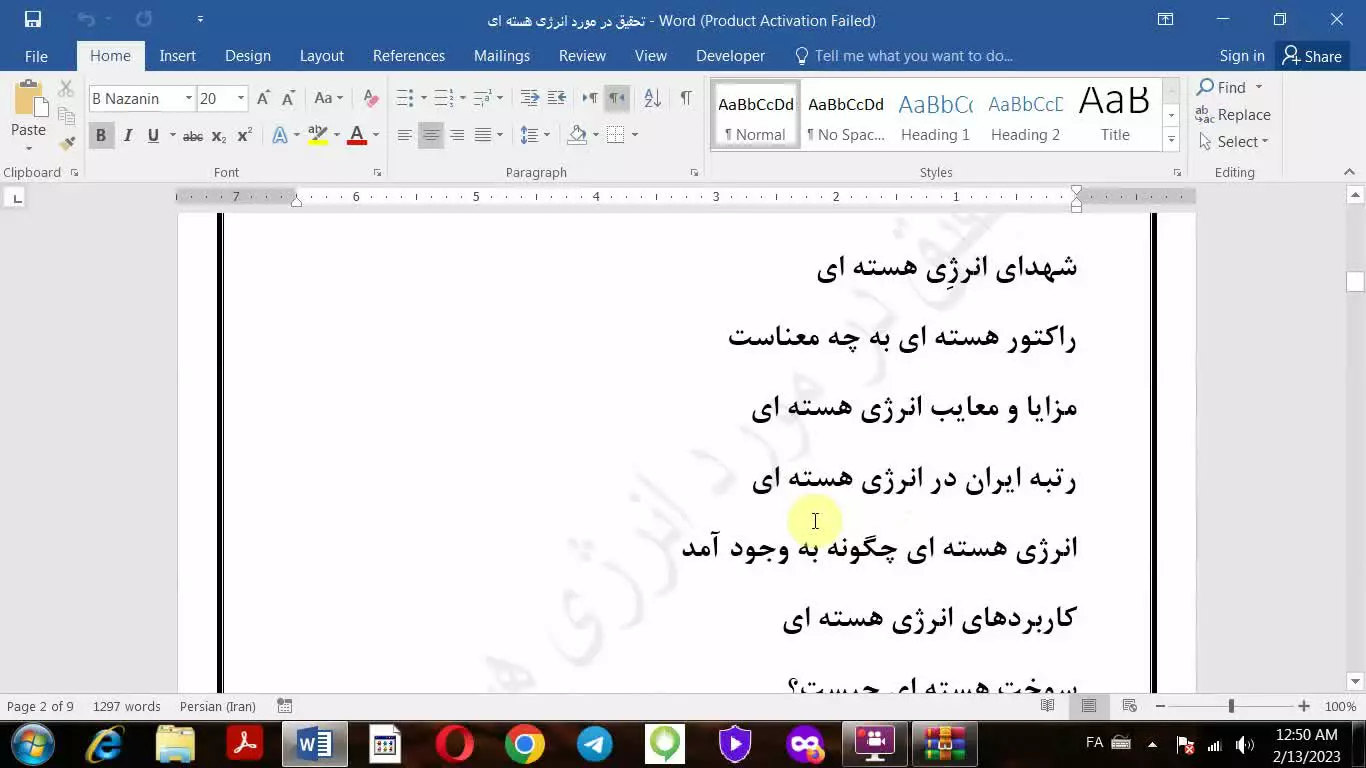Click the Paste clipboard icon
The width and height of the screenshot is (1366, 768).
pos(29,100)
